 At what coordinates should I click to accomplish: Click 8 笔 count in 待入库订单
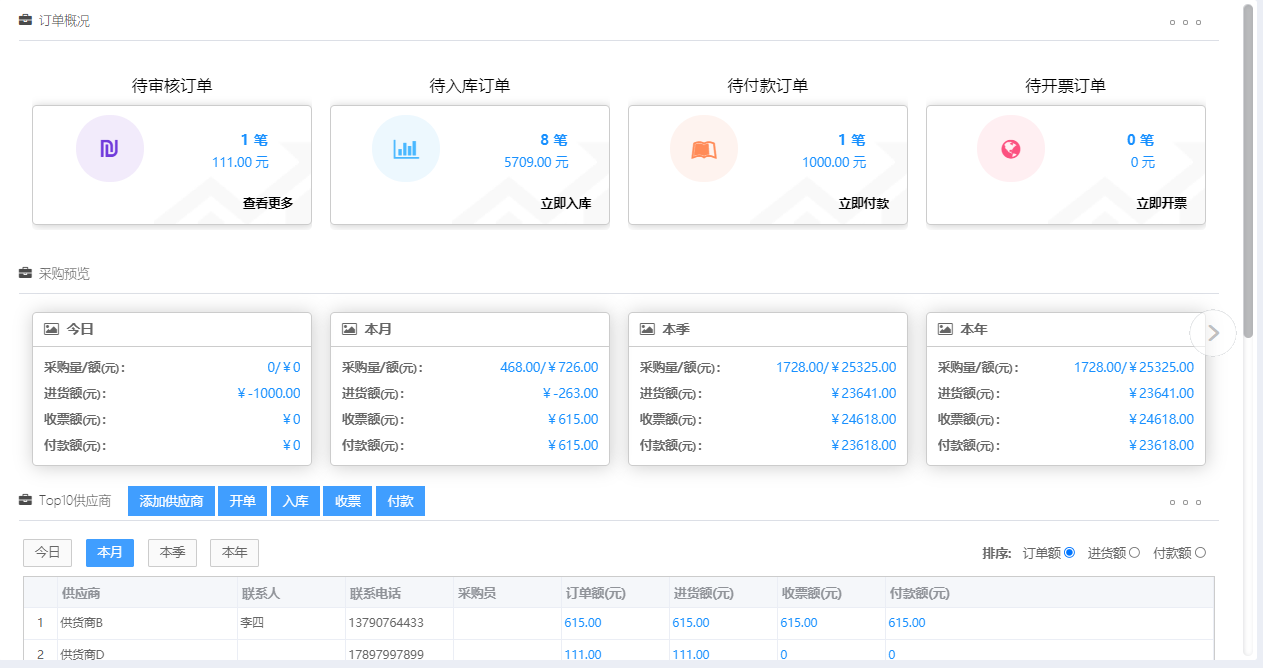pos(554,140)
